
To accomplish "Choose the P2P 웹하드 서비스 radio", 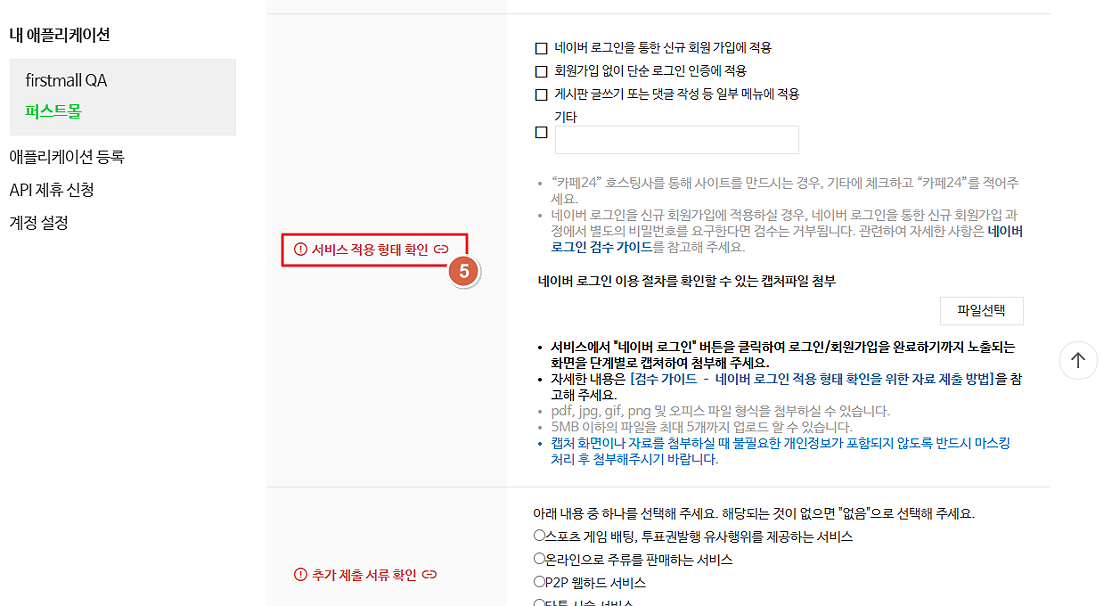I will coord(539,581).
